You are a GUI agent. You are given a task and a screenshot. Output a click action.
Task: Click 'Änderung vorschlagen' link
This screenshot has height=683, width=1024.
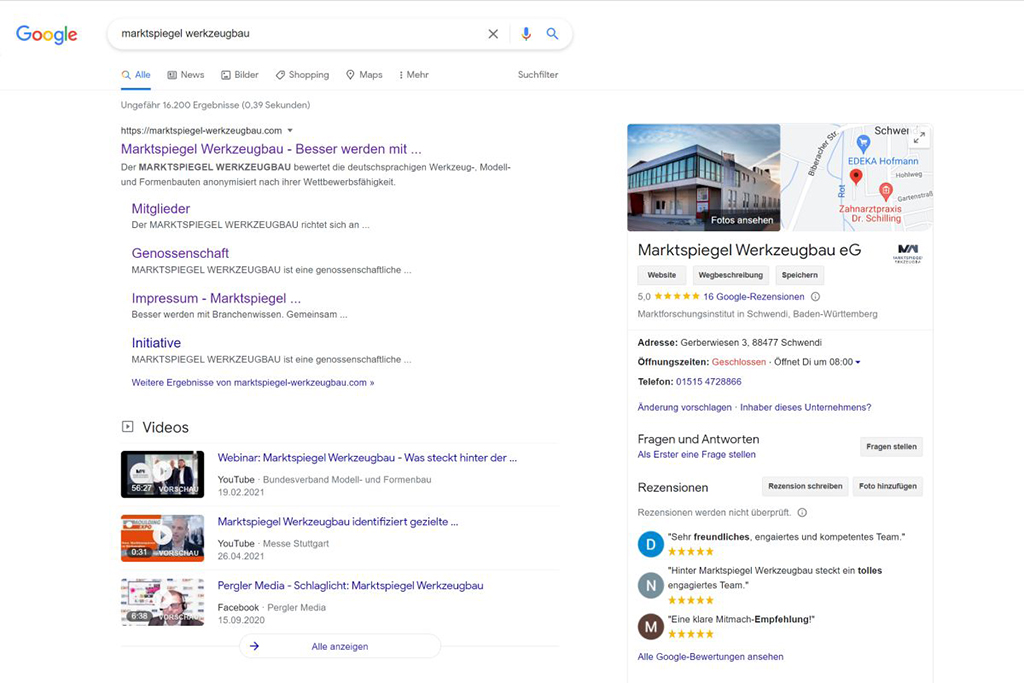(x=684, y=407)
